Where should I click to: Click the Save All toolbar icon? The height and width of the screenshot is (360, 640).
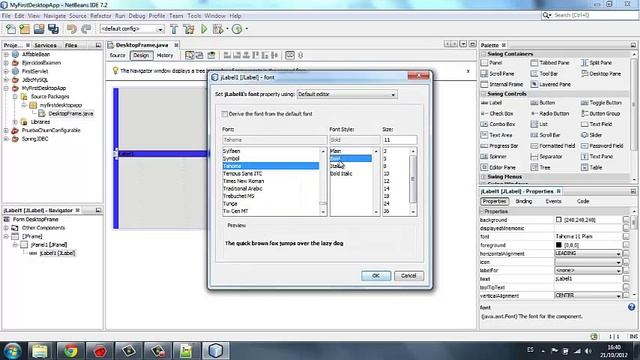pyautogui.click(x=53, y=29)
